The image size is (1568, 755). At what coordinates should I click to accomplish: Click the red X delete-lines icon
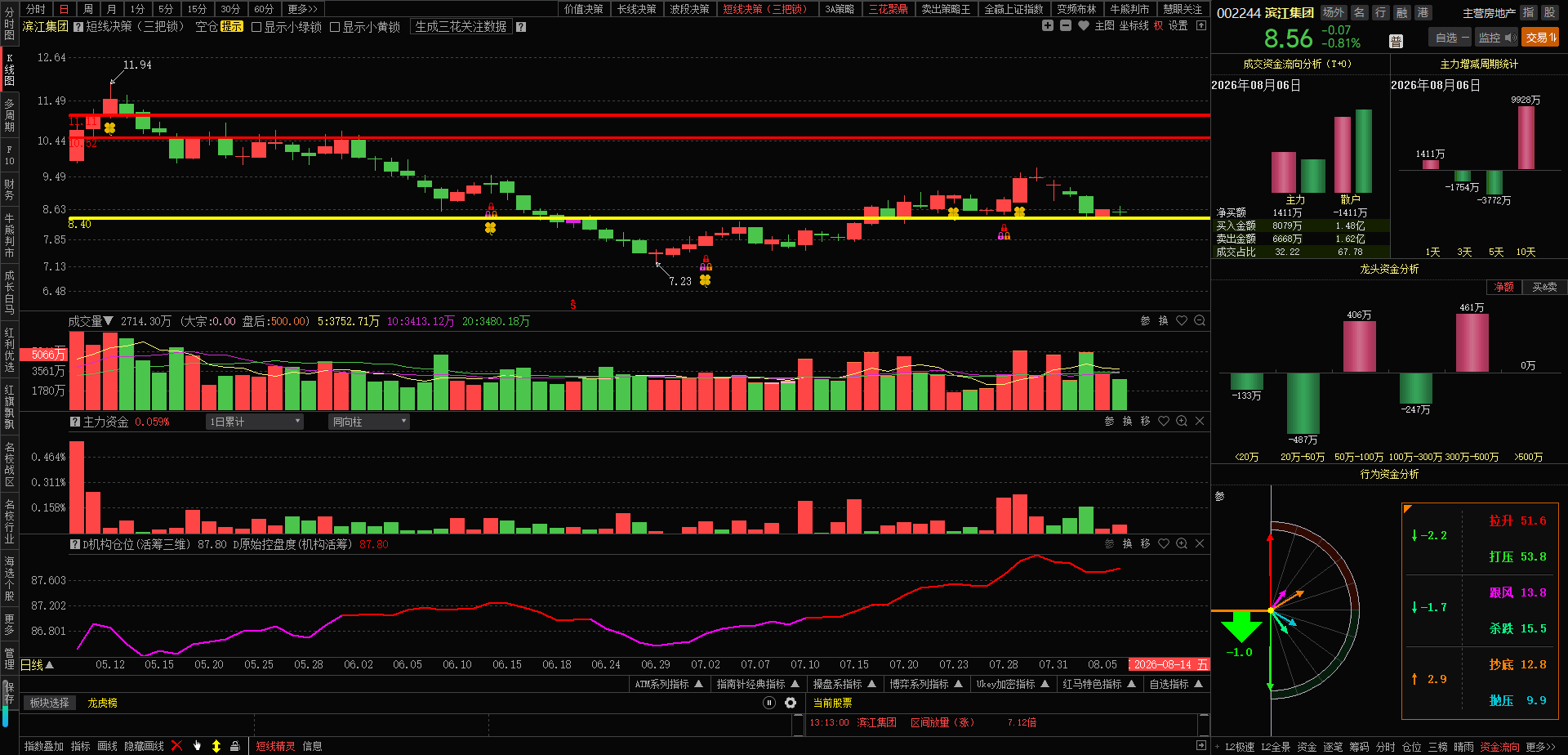[x=176, y=746]
